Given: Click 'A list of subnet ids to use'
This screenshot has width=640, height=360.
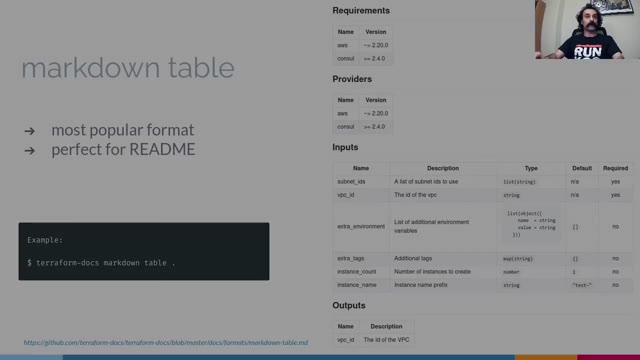Looking at the screenshot, I should (426, 182).
